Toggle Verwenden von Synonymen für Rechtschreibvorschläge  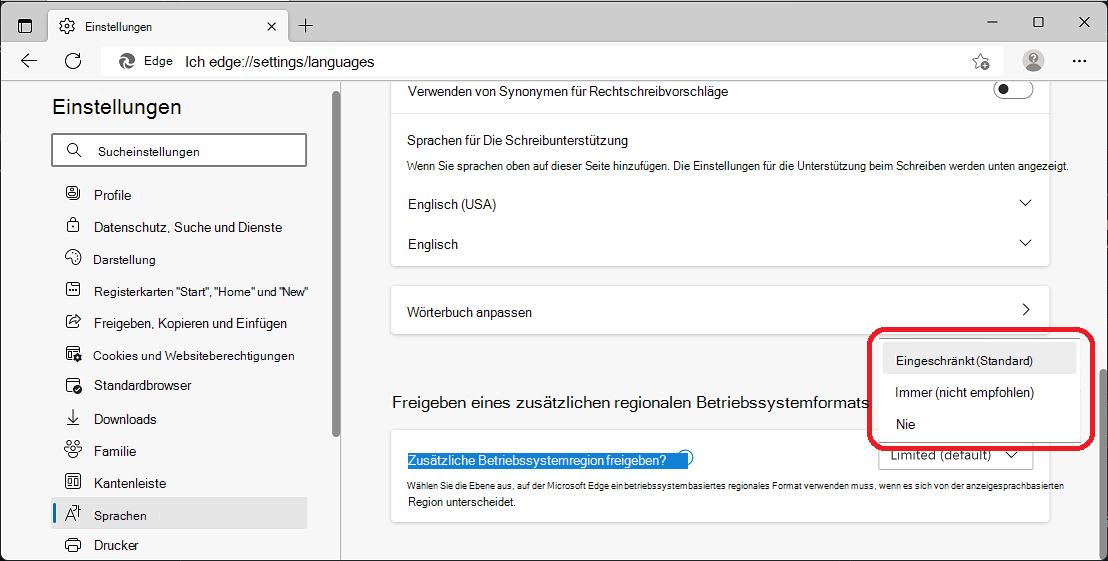click(x=1013, y=90)
